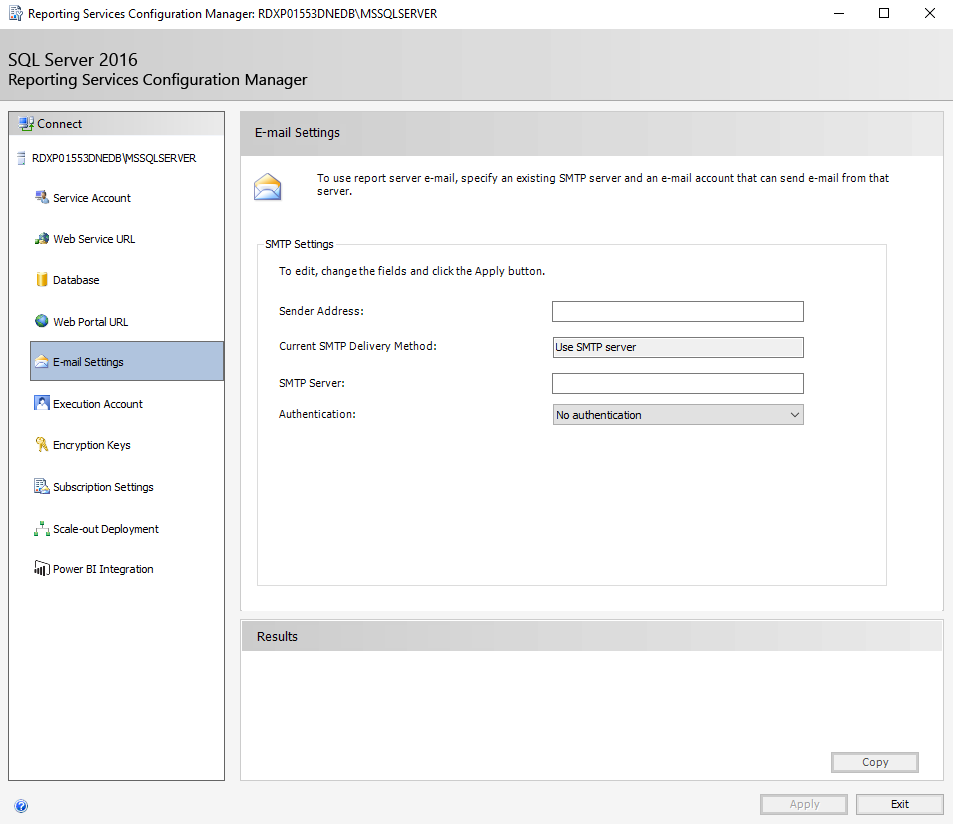Open the Database page
The image size is (953, 824).
76,280
